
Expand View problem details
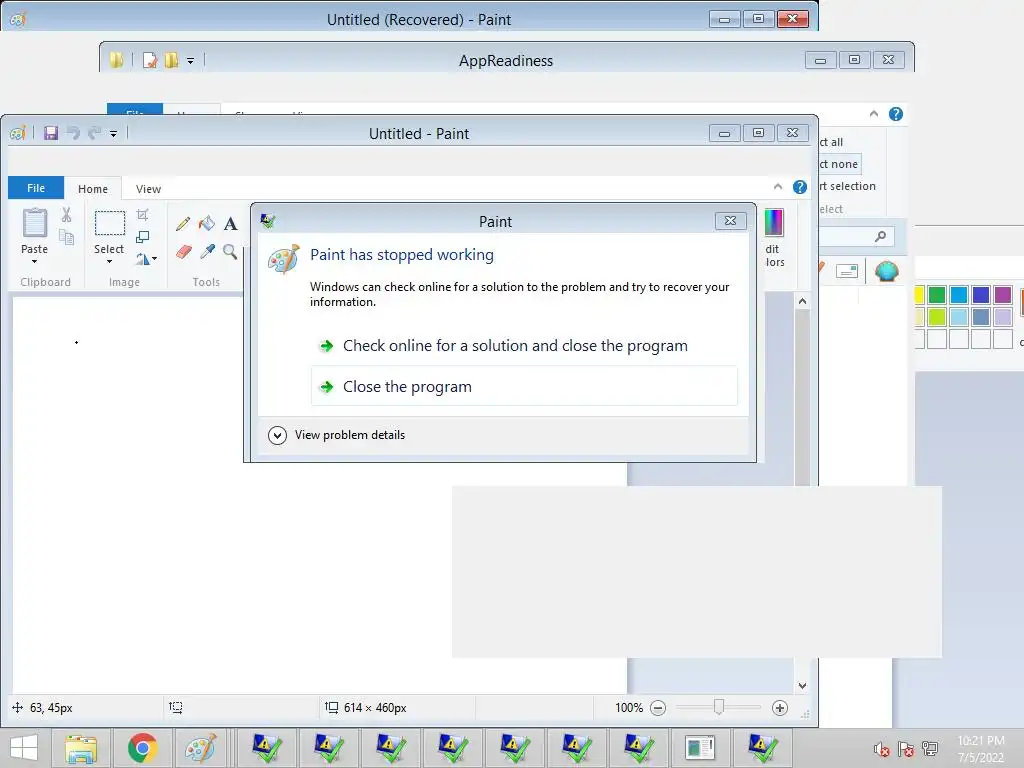(x=336, y=435)
